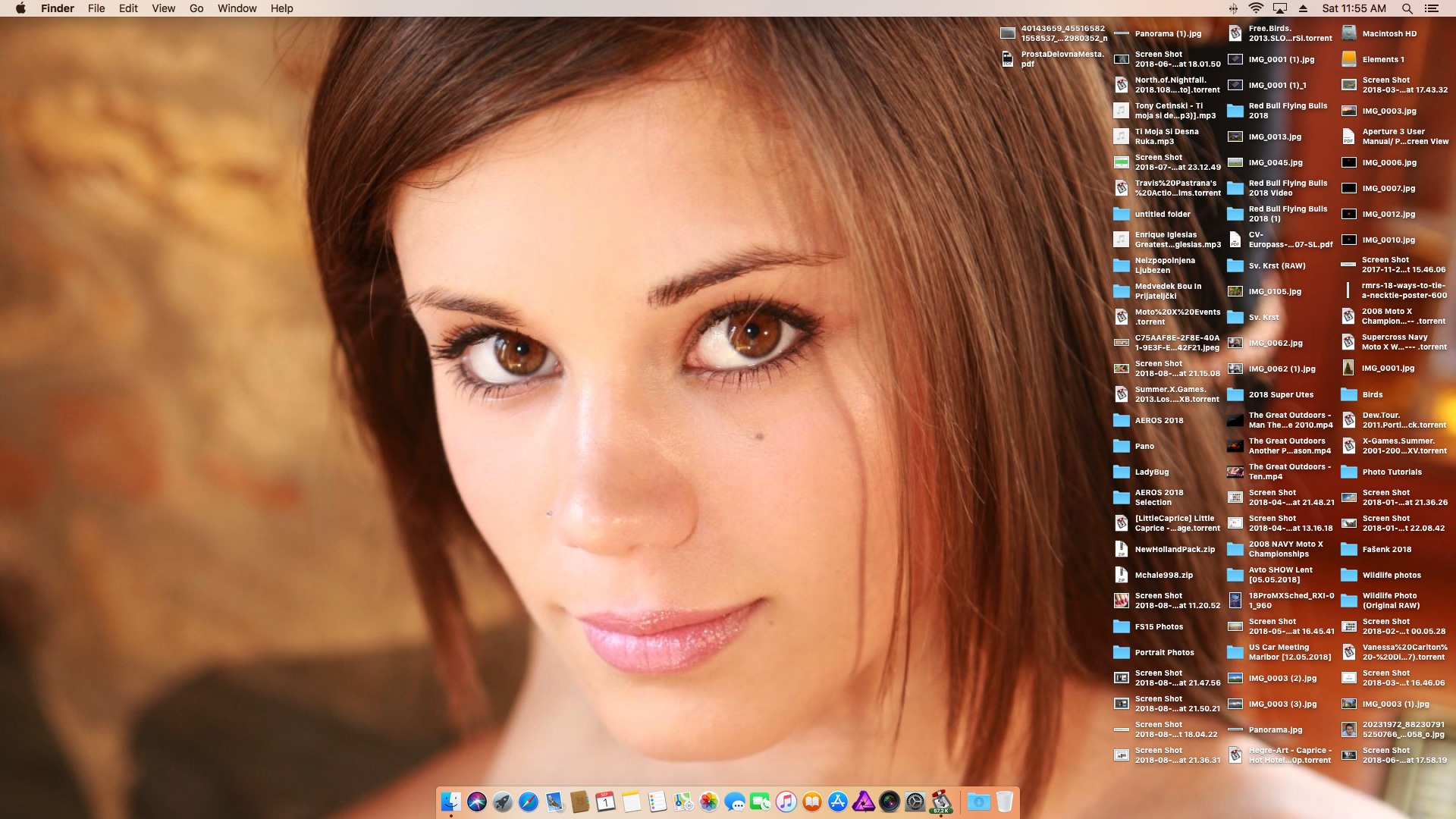Open iBooks app in the Dock

tap(812, 802)
